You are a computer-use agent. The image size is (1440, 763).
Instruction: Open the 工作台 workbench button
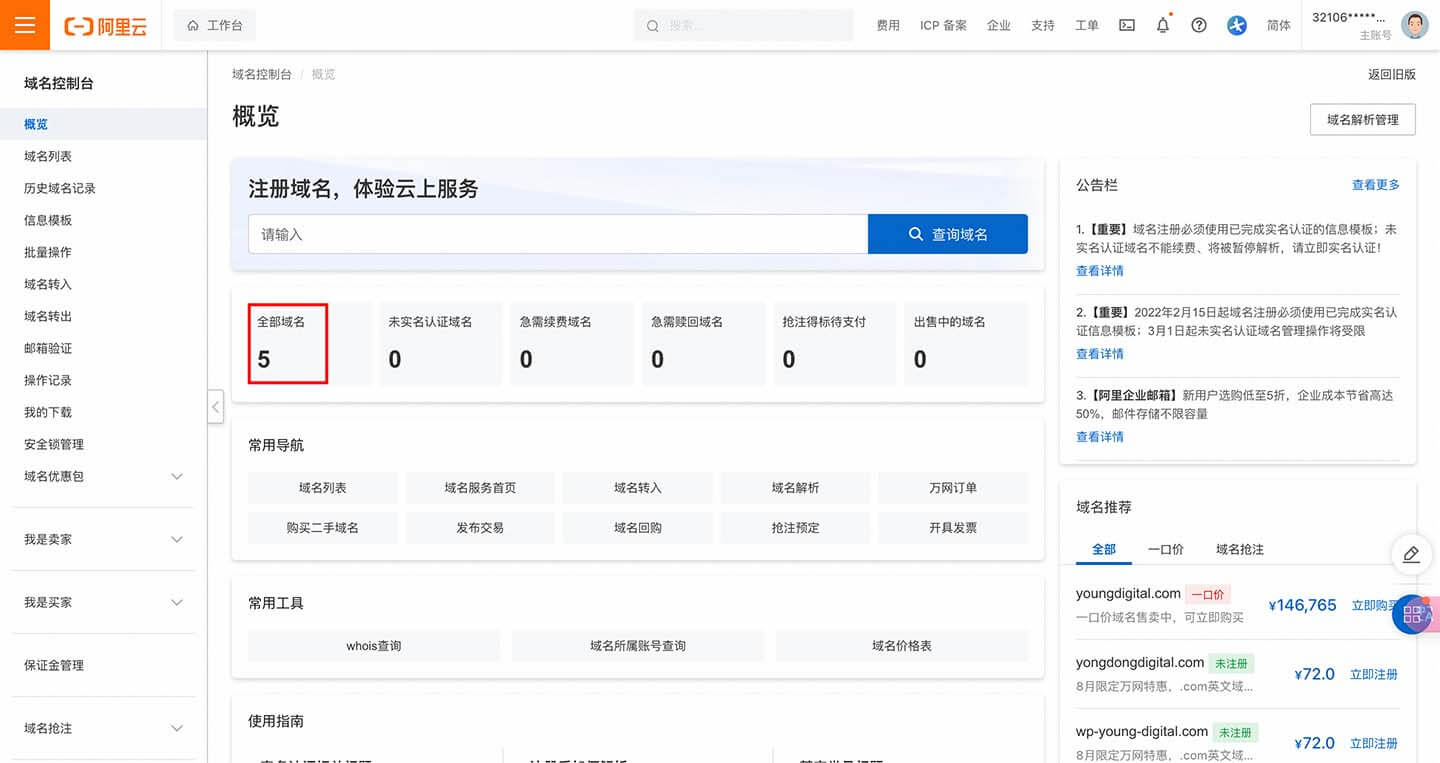point(215,26)
